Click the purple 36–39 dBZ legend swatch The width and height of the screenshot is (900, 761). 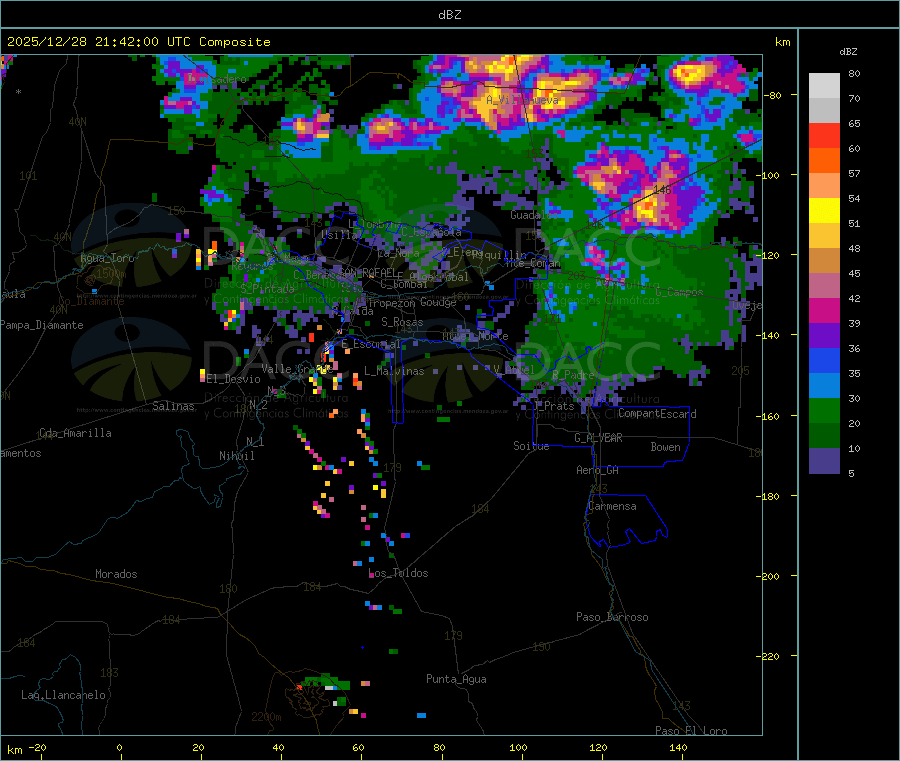(x=824, y=336)
